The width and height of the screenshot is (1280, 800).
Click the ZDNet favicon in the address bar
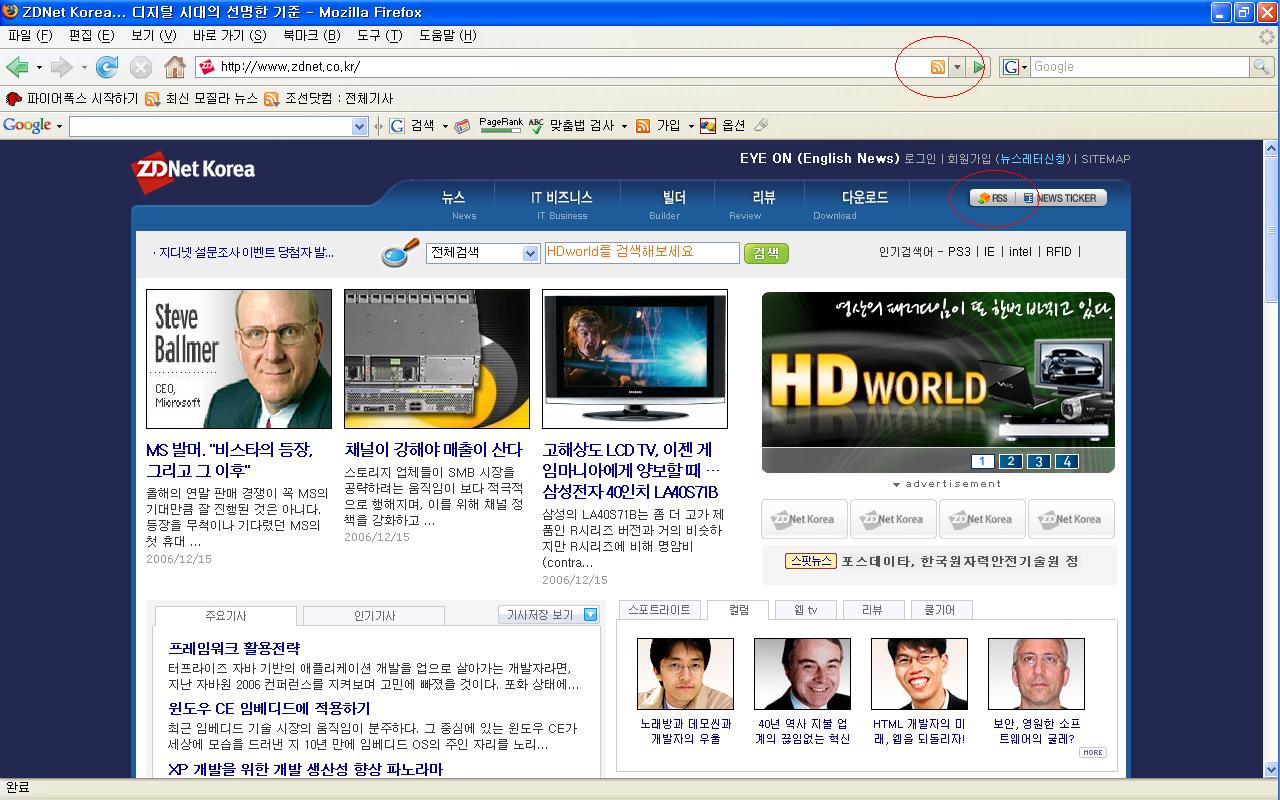[x=207, y=67]
